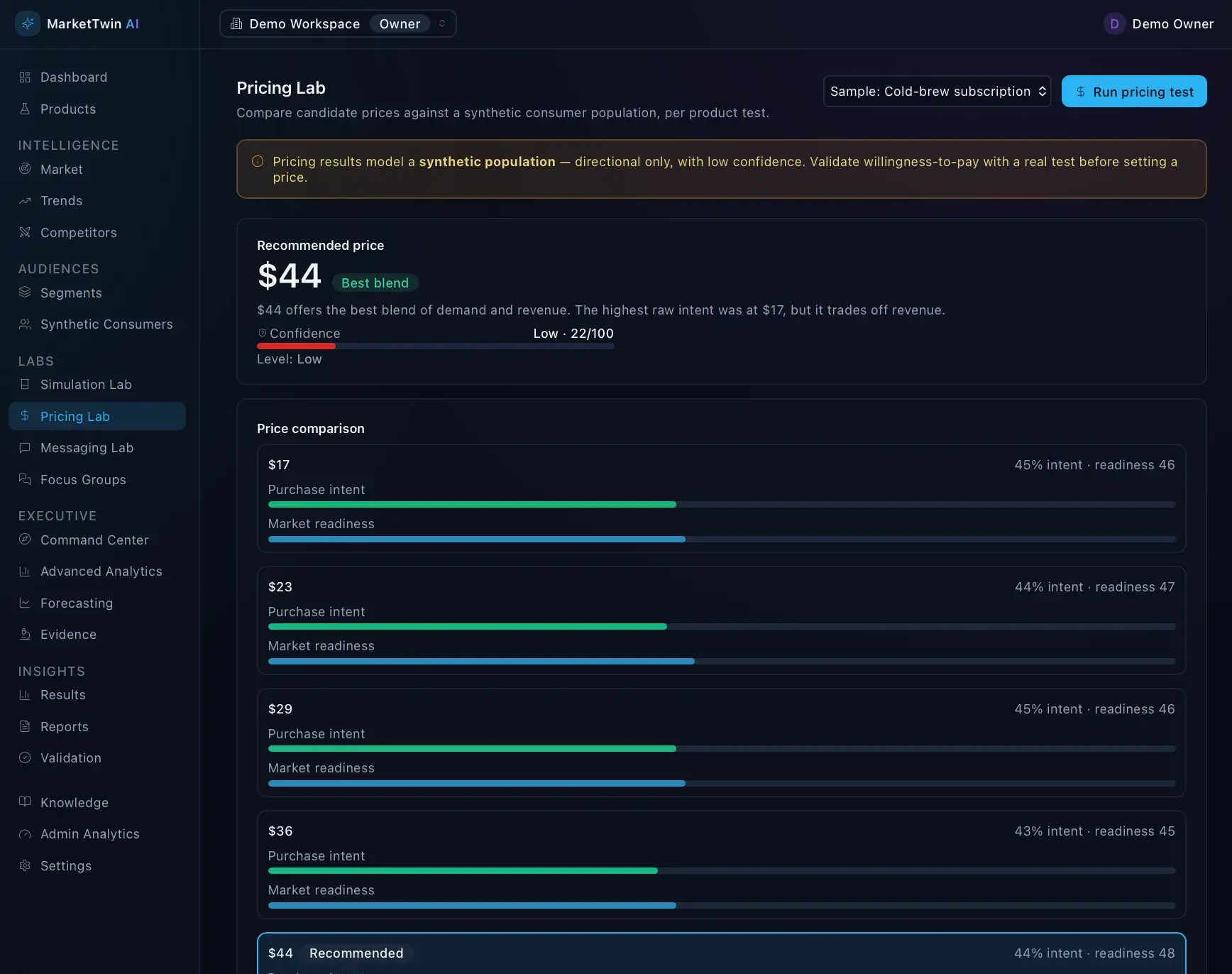This screenshot has width=1232, height=974.
Task: Click the 'Low · 22/100' confidence value
Action: [x=573, y=333]
